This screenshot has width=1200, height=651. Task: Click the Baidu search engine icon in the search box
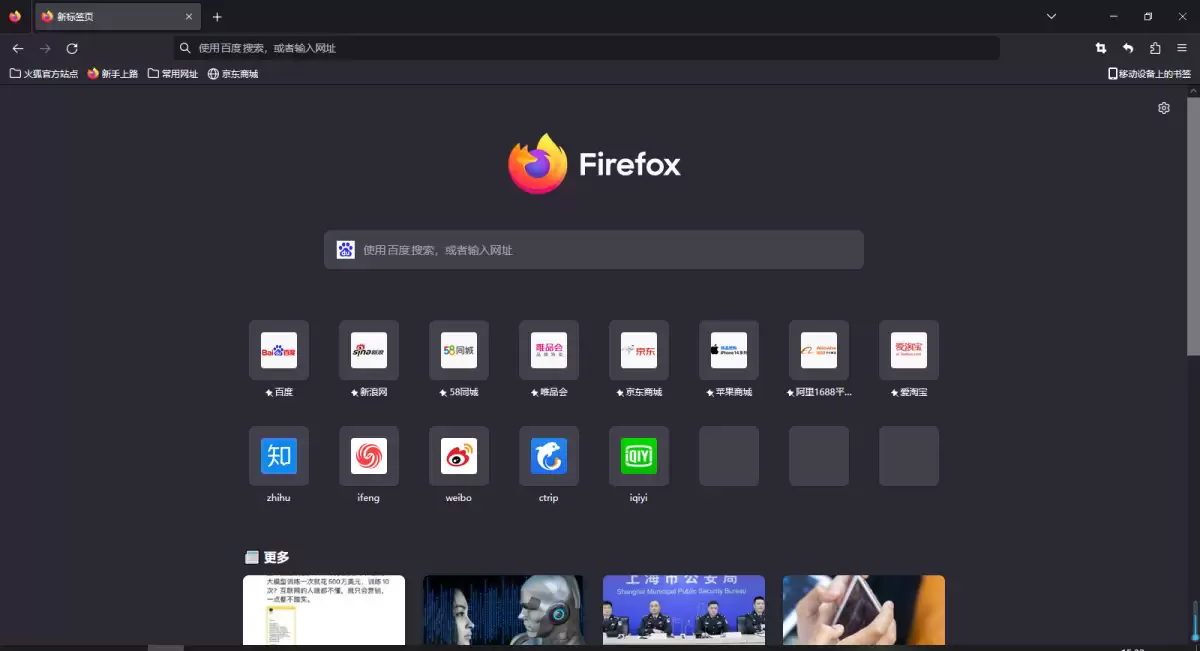[x=345, y=249]
